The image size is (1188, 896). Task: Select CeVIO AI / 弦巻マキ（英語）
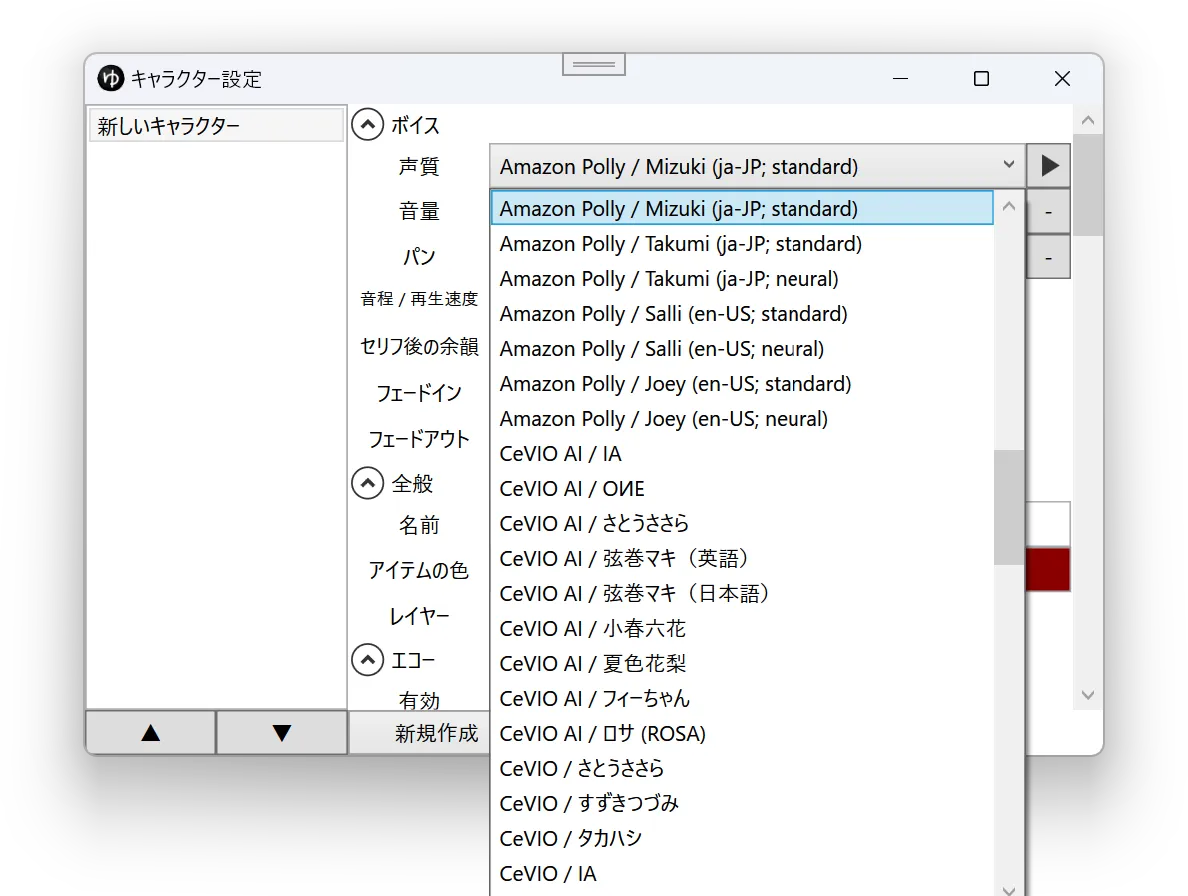(742, 558)
